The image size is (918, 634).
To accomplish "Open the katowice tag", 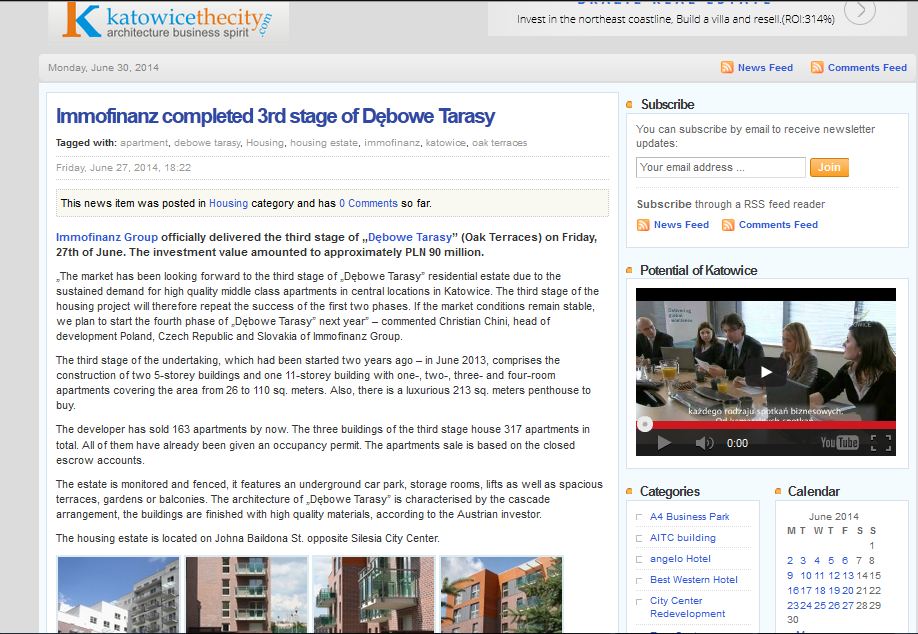I will click(x=446, y=143).
